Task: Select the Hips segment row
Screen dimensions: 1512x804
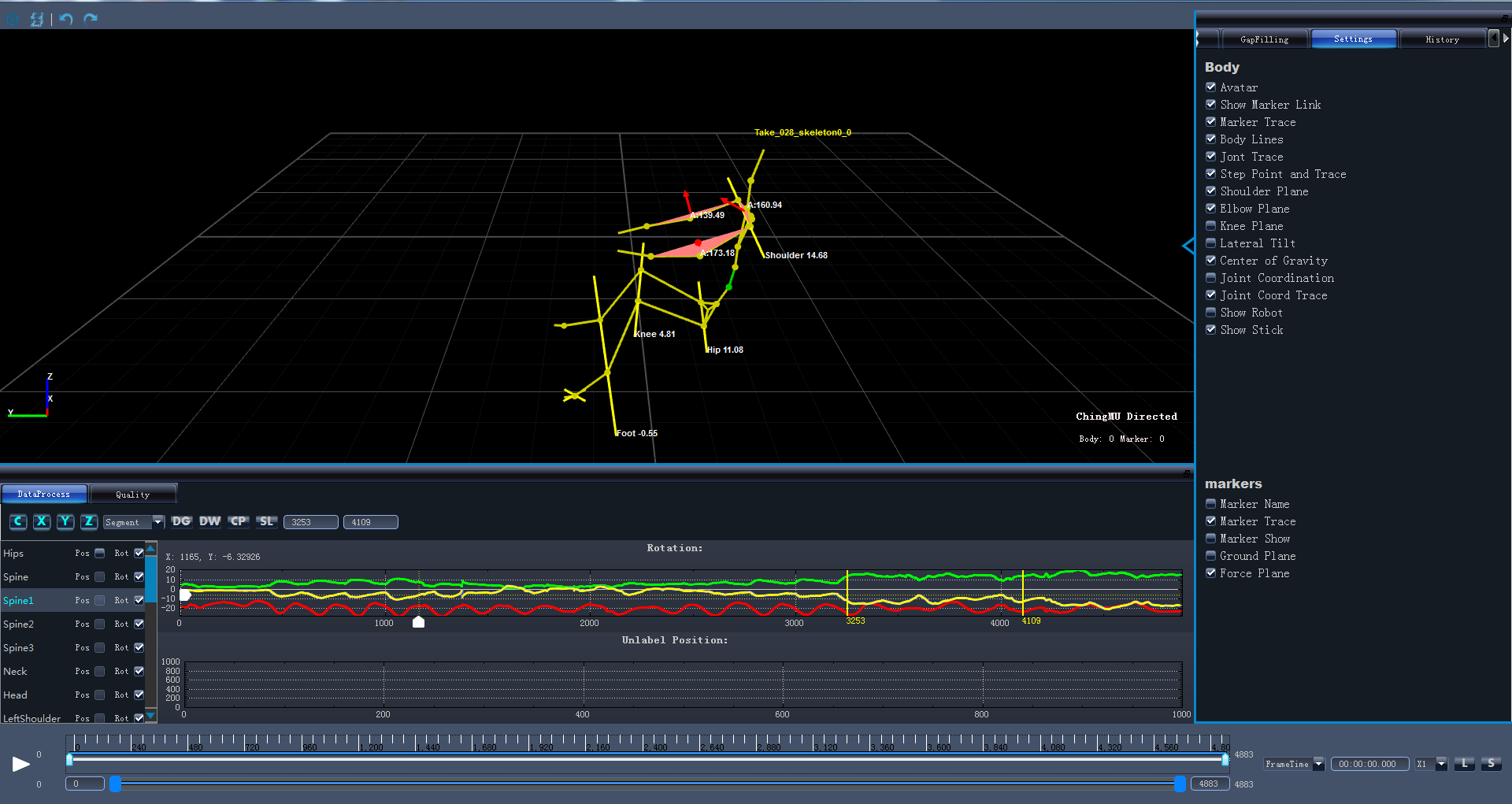Action: click(72, 554)
